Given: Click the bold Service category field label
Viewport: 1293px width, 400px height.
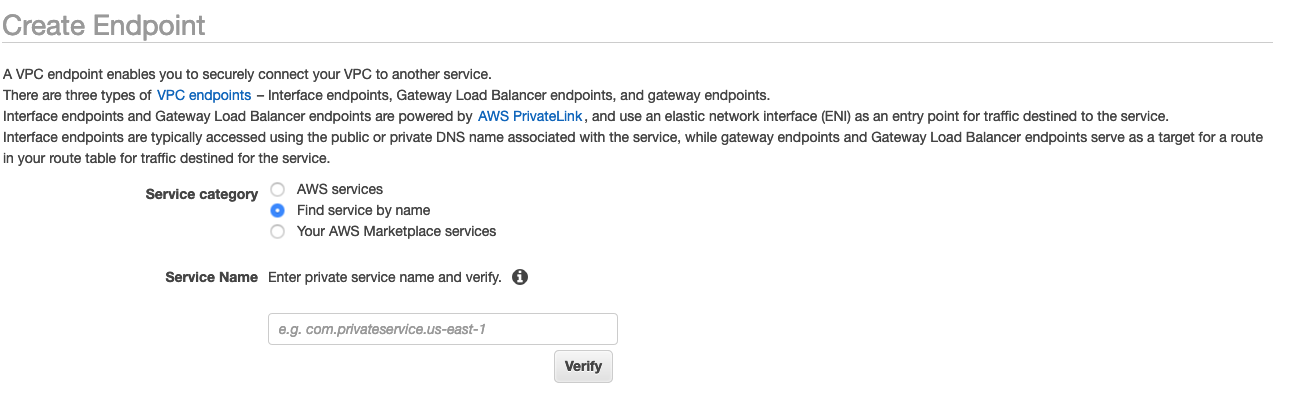Looking at the screenshot, I should click(x=201, y=194).
